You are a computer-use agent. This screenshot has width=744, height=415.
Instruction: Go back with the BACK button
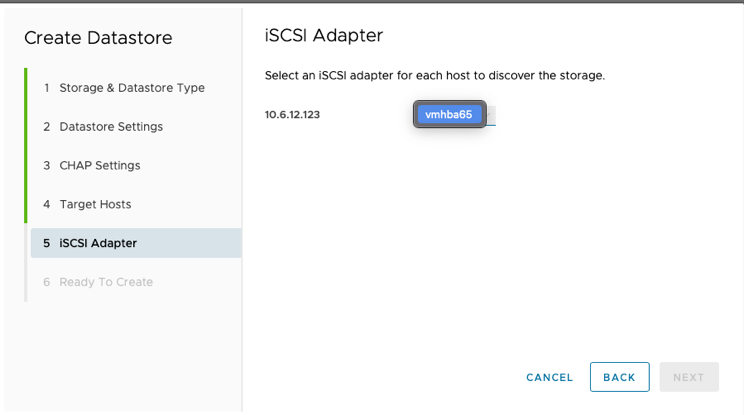click(619, 377)
